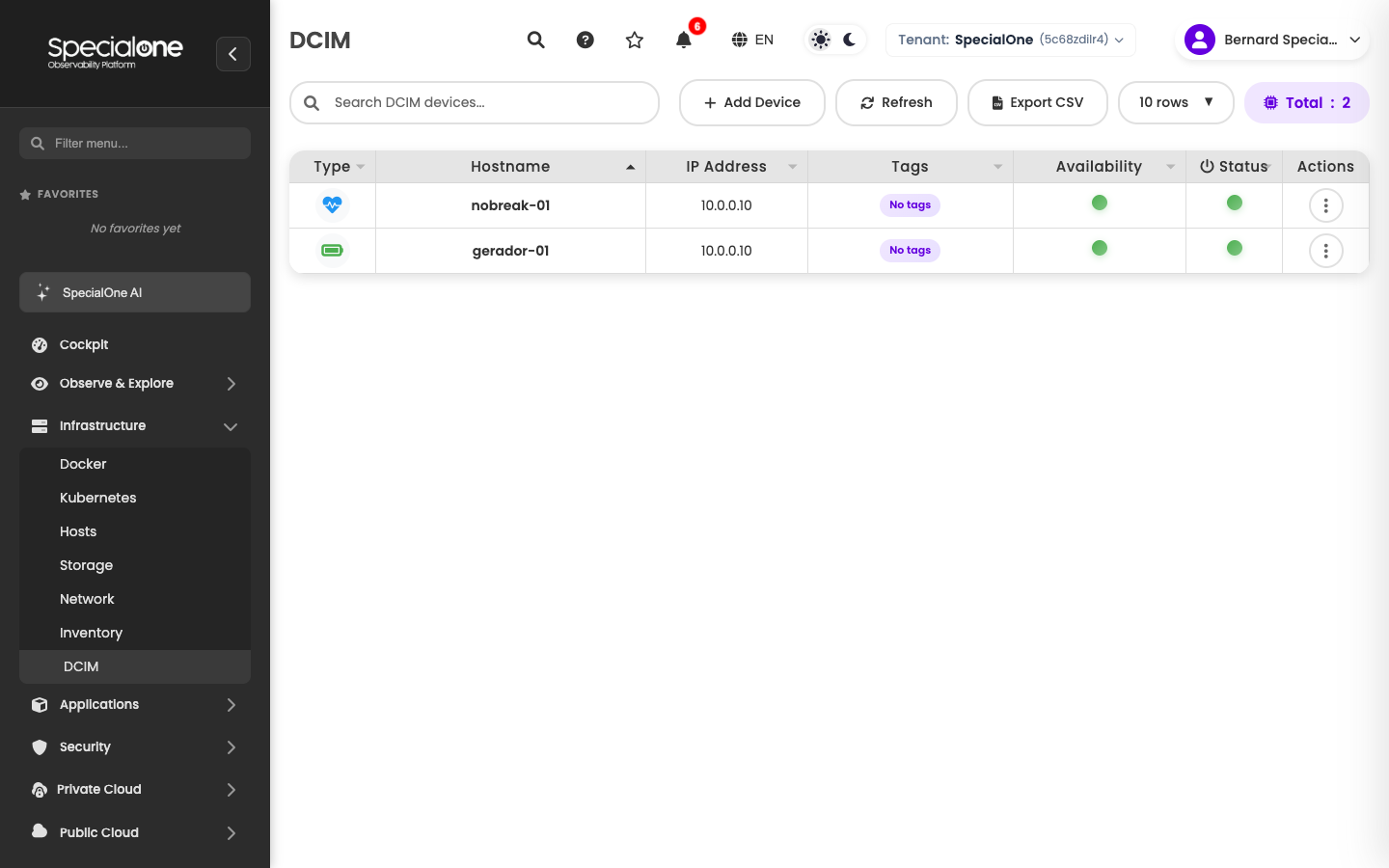Viewport: 1389px width, 868px height.
Task: Click the Private Cloud icon
Action: [x=40, y=790]
